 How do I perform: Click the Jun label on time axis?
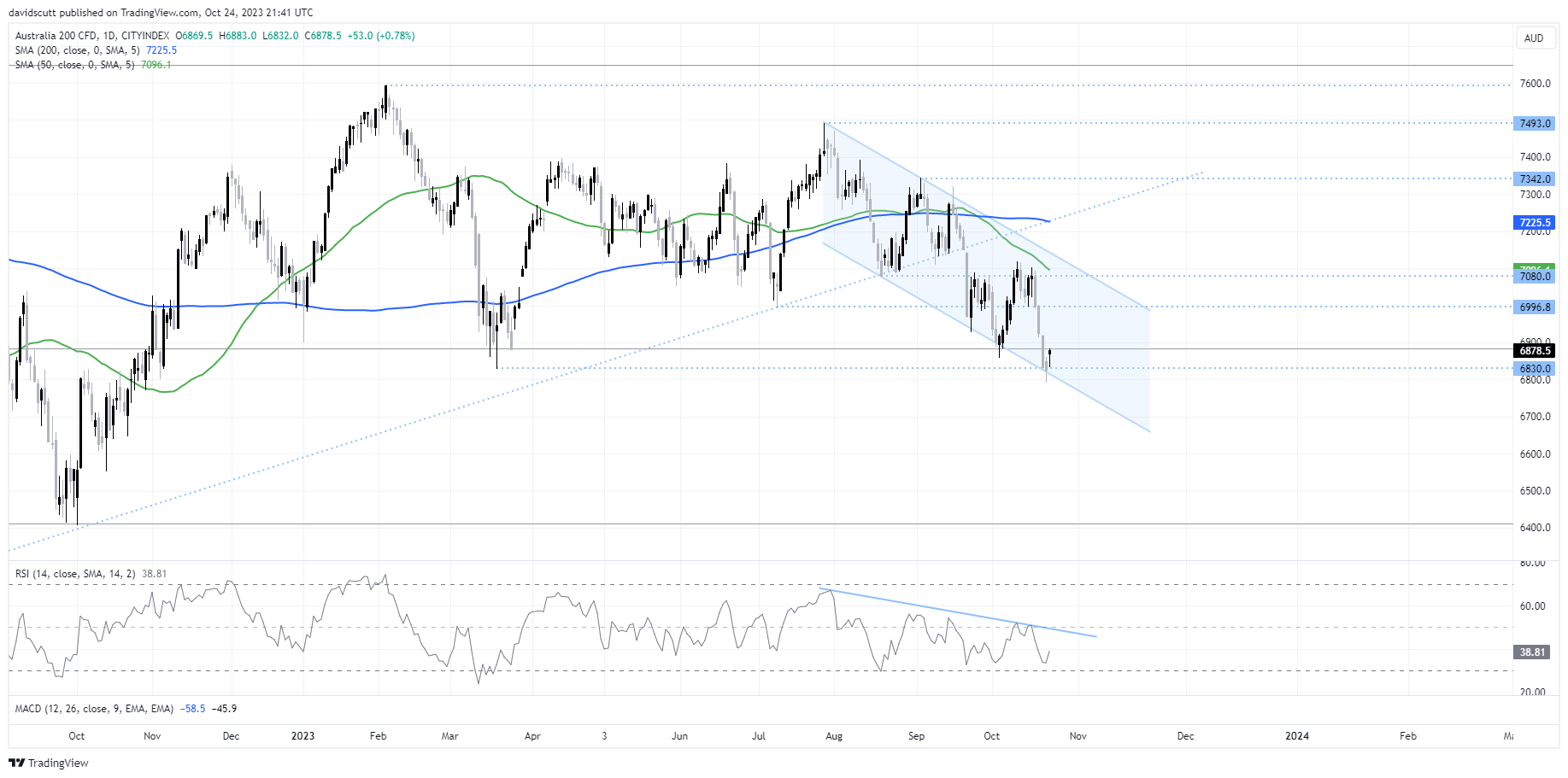(679, 736)
